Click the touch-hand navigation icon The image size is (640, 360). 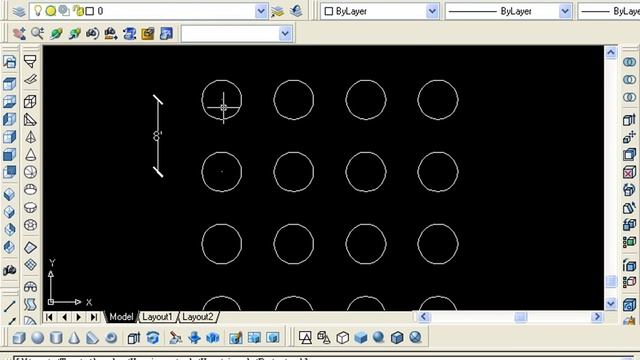19,33
